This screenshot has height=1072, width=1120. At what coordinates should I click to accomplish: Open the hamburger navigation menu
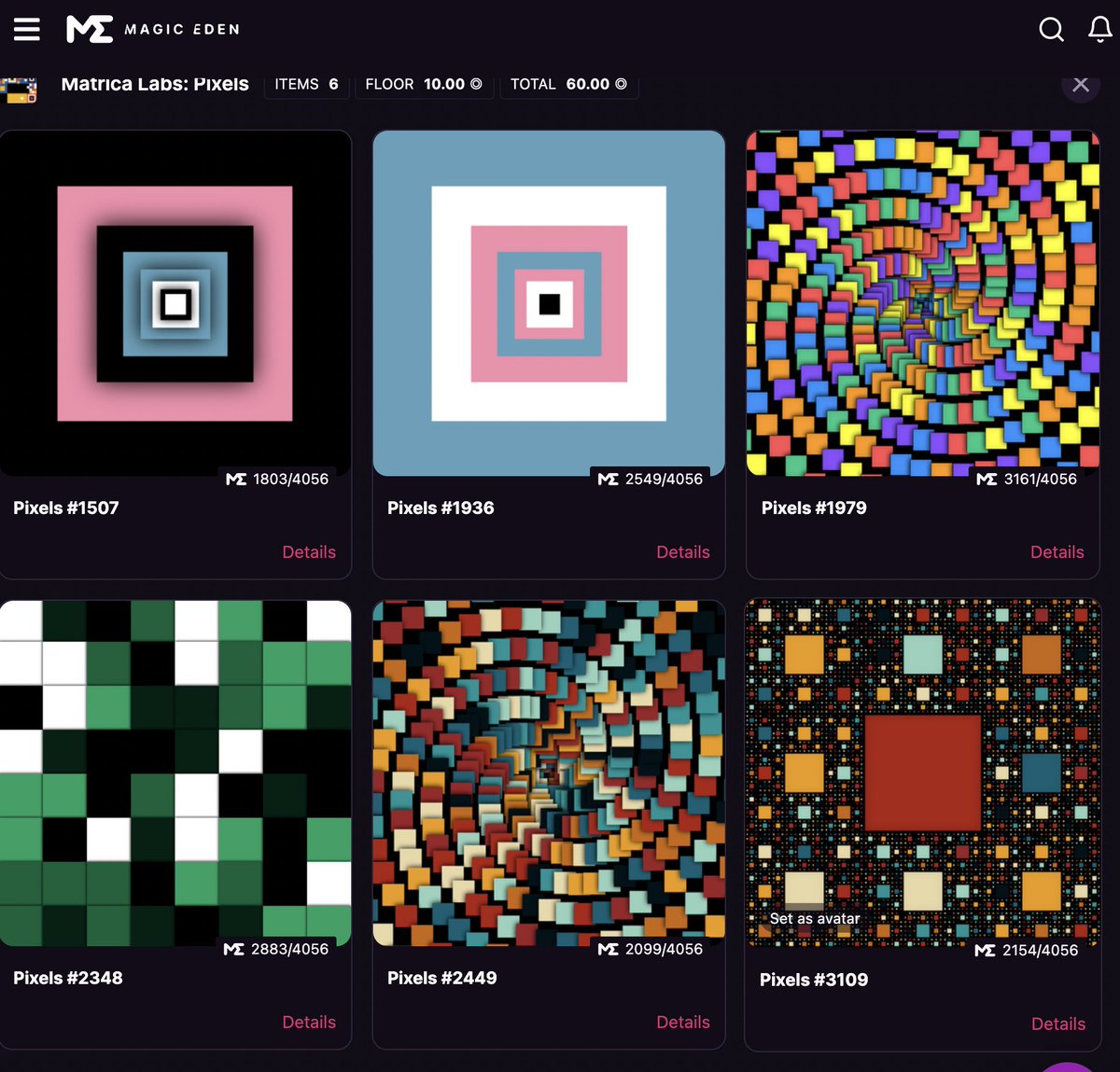pyautogui.click(x=27, y=29)
